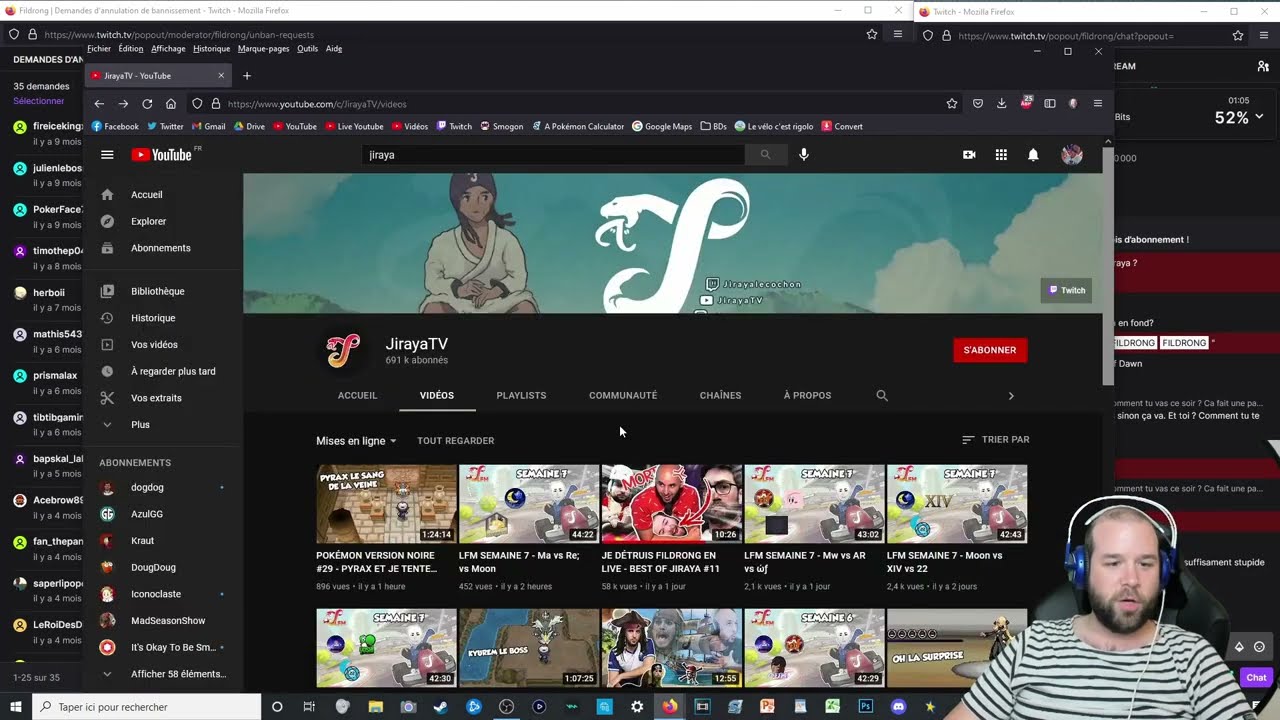The height and width of the screenshot is (720, 1280).
Task: Open Firefox application hamburger menu
Action: click(x=1097, y=104)
